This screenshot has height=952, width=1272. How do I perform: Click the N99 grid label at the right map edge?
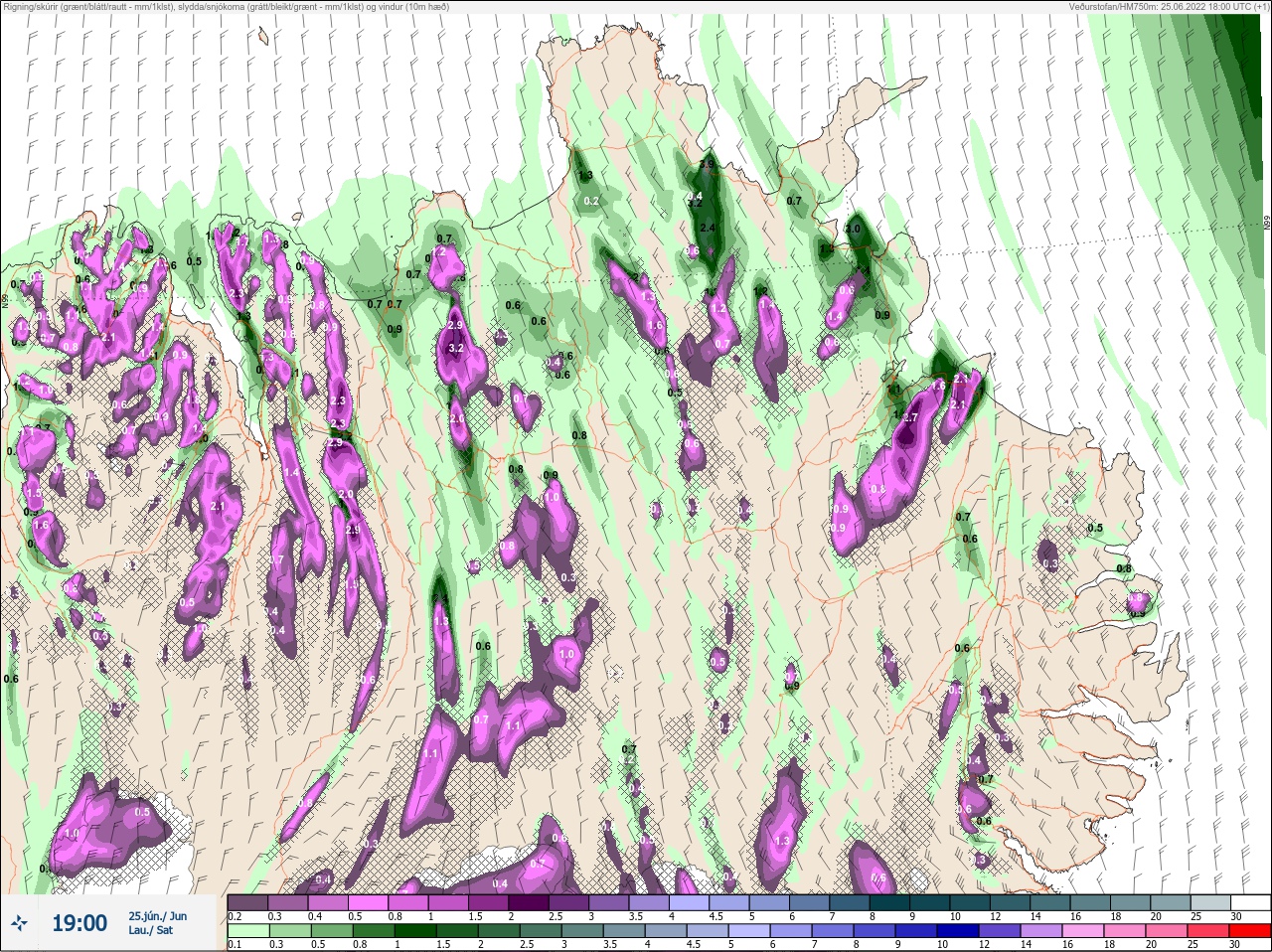tap(1267, 224)
